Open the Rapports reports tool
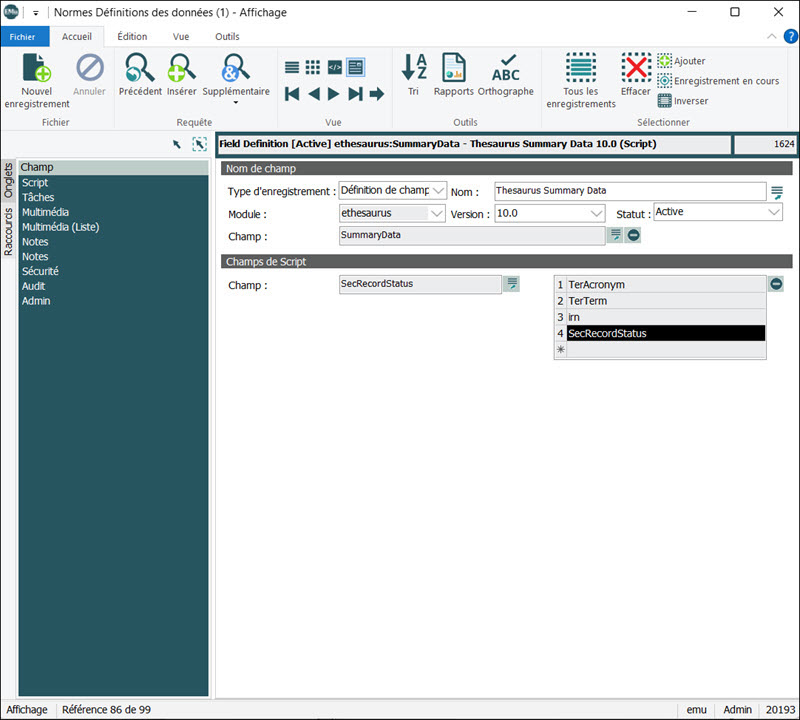Viewport: 800px width, 720px height. pyautogui.click(x=454, y=75)
